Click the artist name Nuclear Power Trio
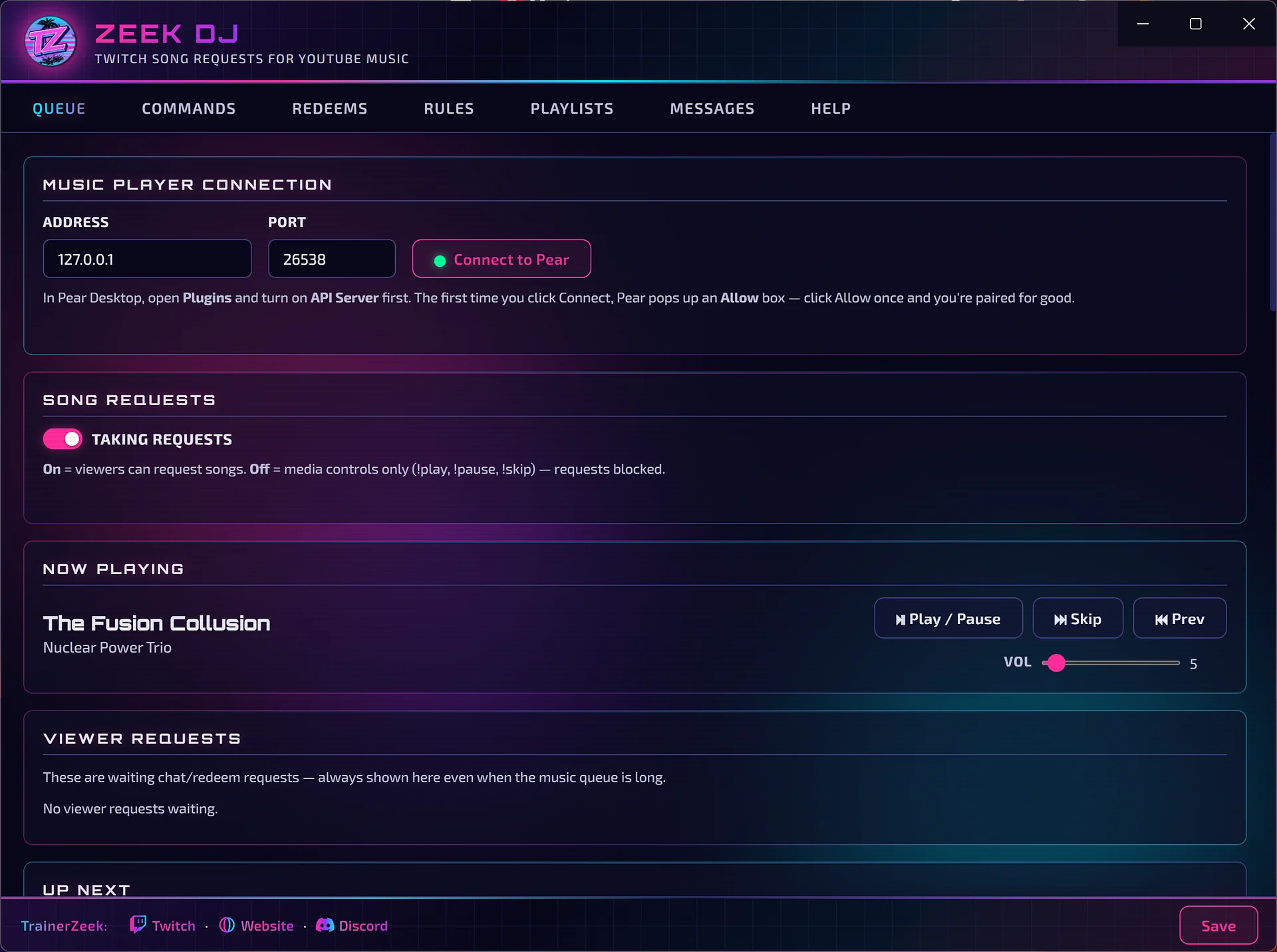Viewport: 1277px width, 952px height. pyautogui.click(x=107, y=647)
